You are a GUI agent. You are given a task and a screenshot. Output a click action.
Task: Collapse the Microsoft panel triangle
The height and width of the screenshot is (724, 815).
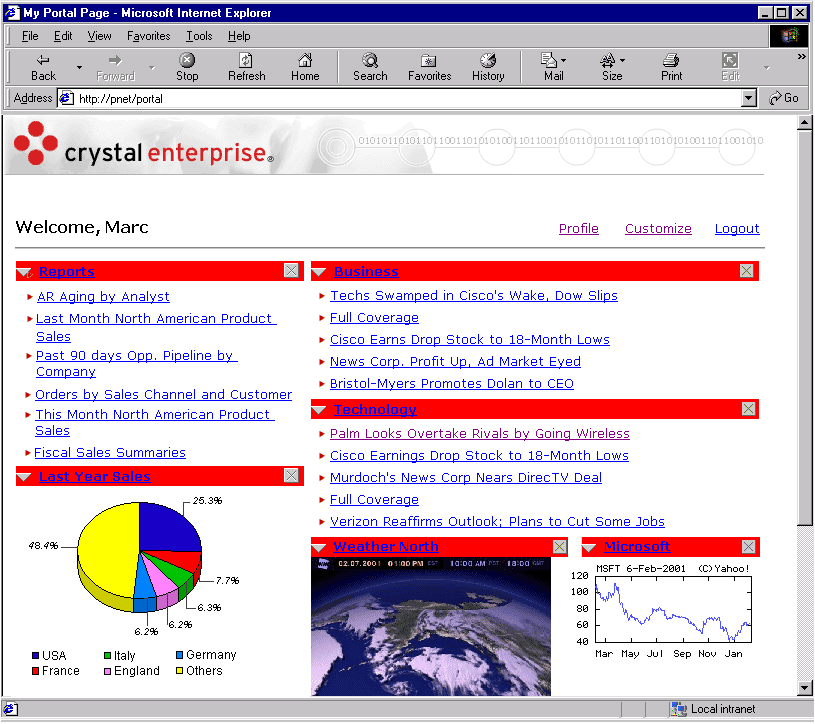[x=589, y=547]
